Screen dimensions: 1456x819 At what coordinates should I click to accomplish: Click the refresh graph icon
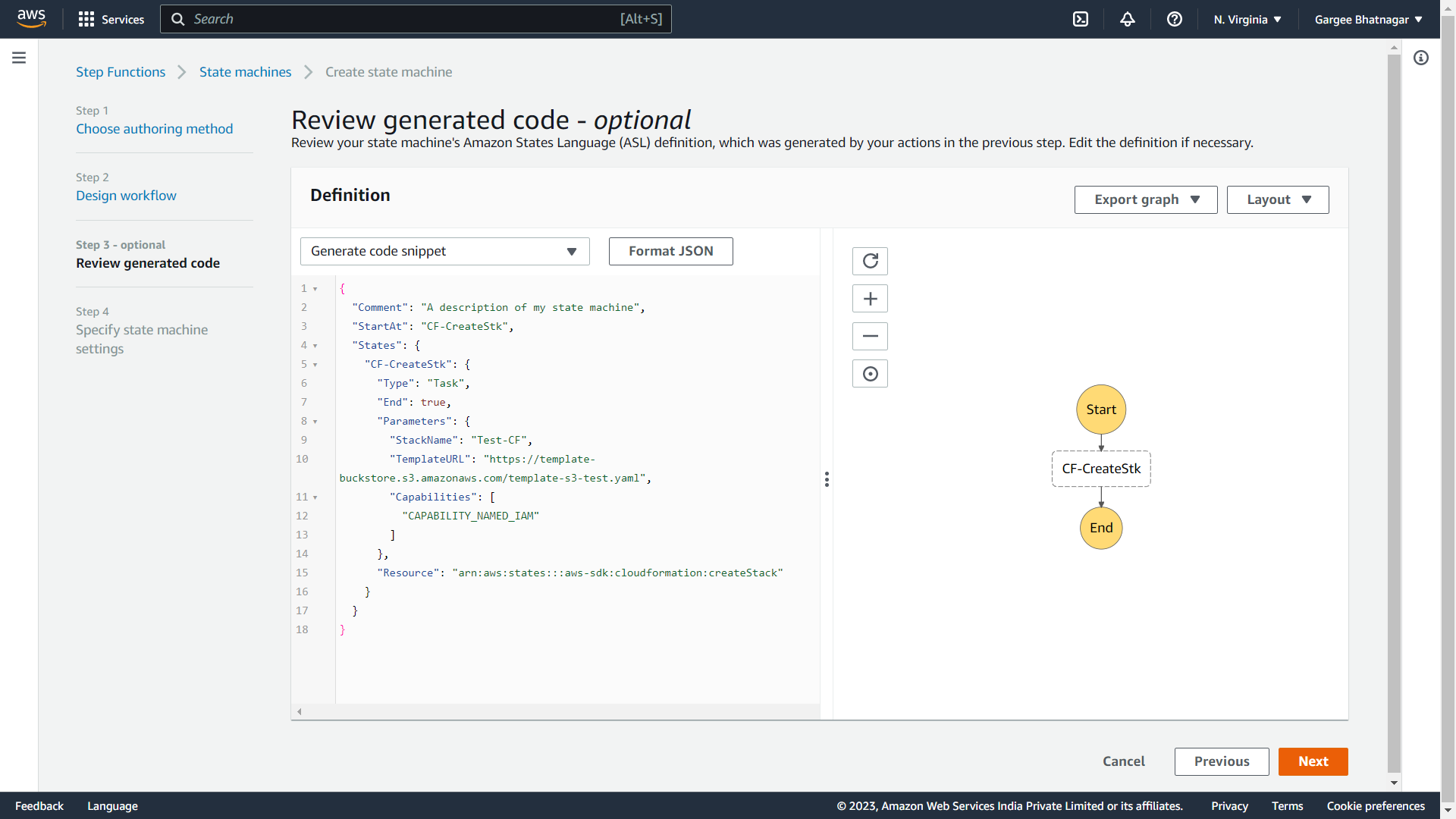point(870,261)
